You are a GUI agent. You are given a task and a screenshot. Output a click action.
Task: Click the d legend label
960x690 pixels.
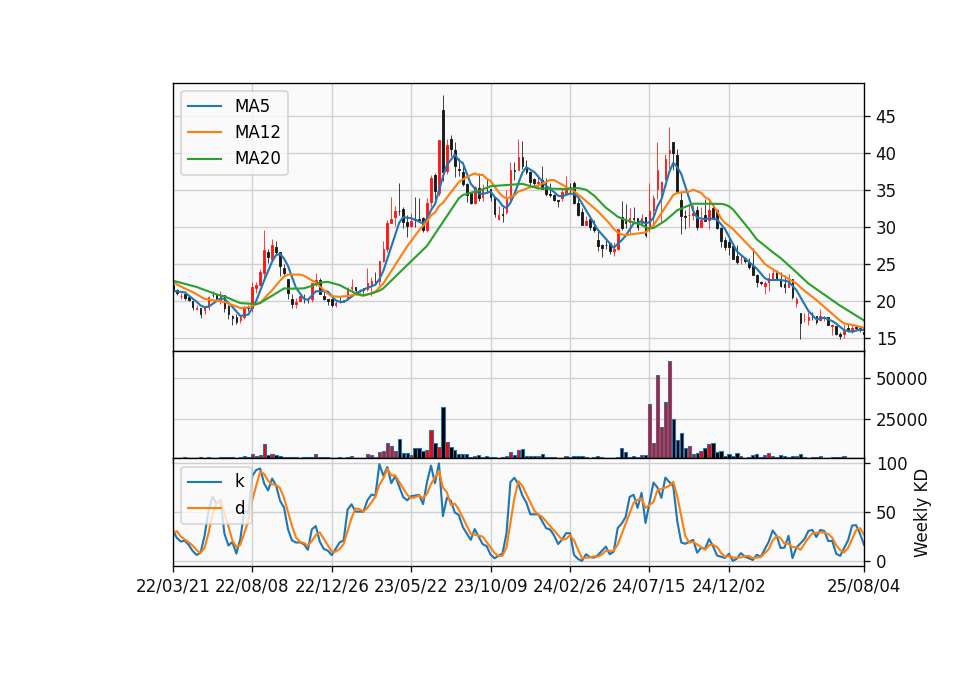click(x=239, y=508)
